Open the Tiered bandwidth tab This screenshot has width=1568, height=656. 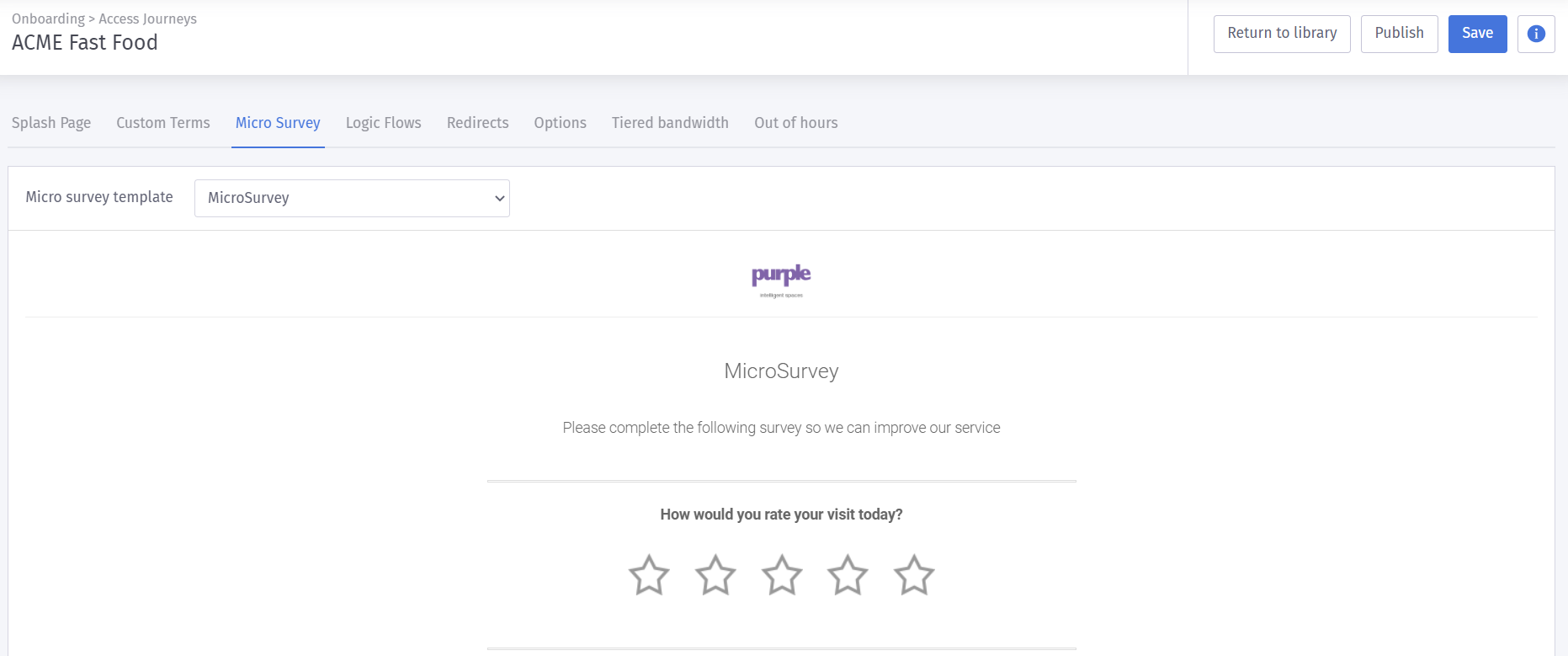[x=670, y=123]
